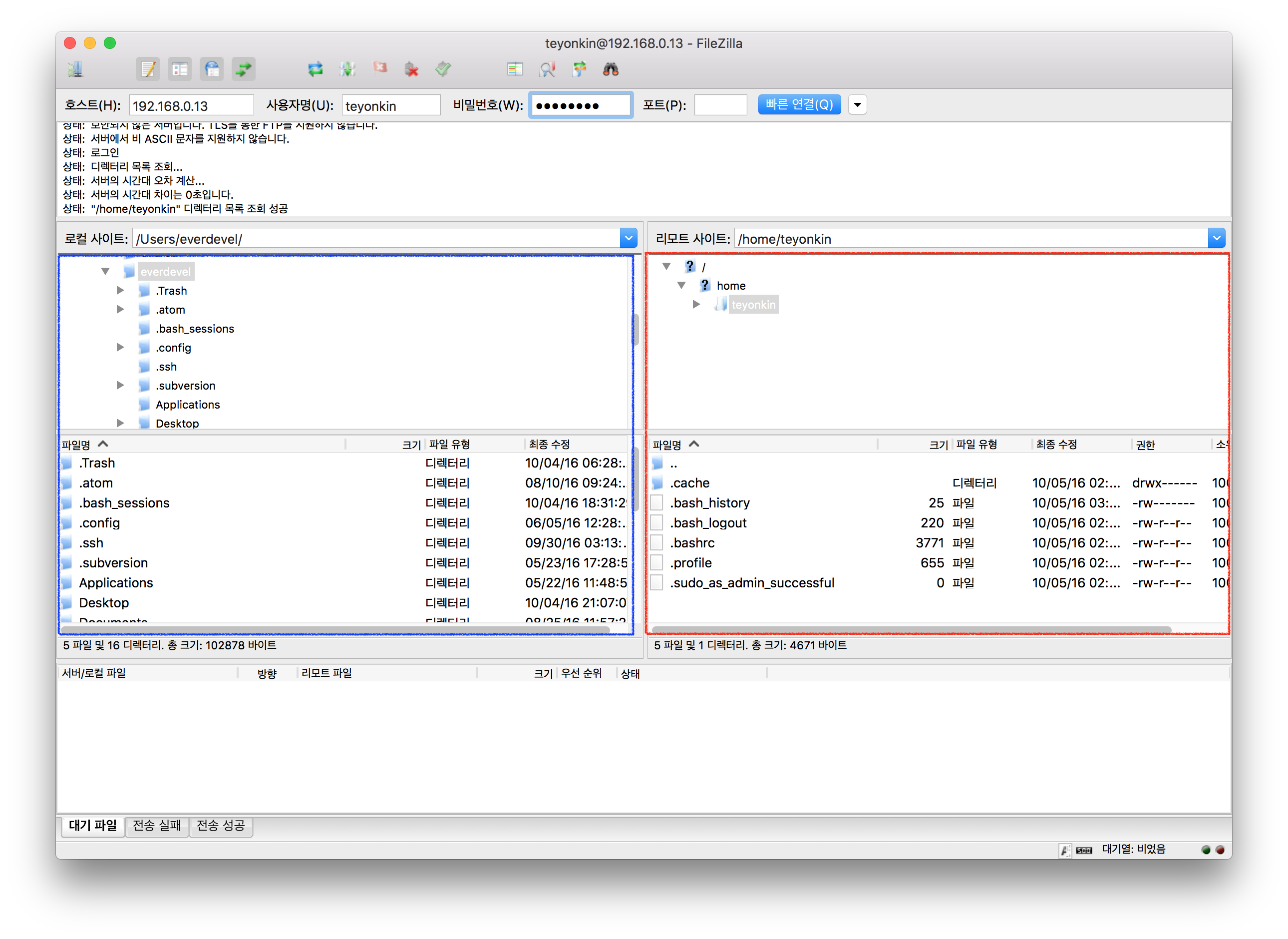
Task: Toggle the message log display icon
Action: pyautogui.click(x=148, y=69)
